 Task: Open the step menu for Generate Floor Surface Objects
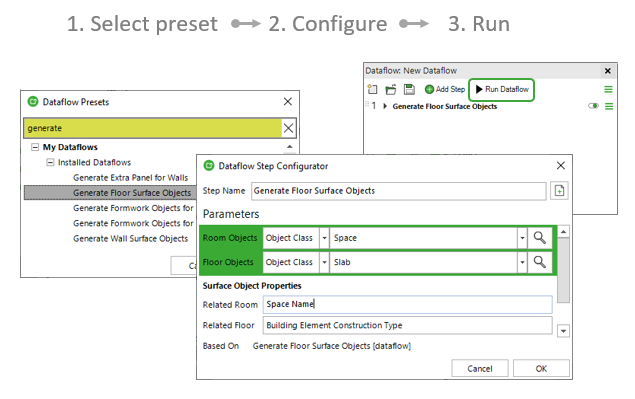pyautogui.click(x=609, y=107)
